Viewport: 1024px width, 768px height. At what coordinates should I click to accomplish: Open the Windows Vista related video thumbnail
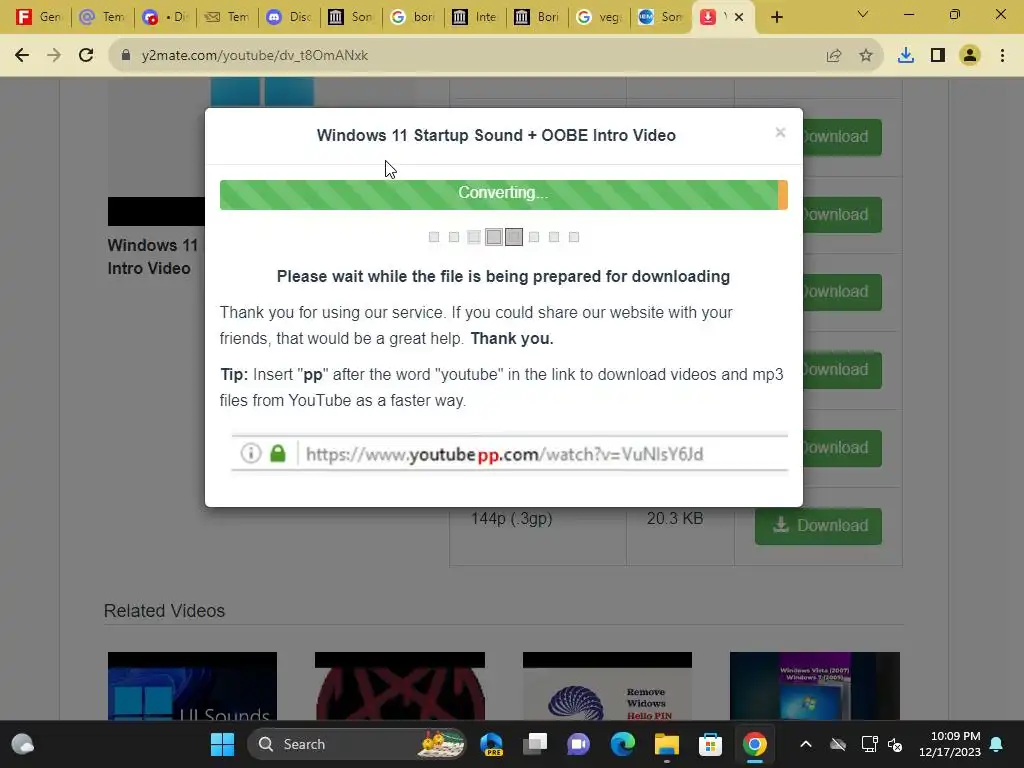(814, 686)
